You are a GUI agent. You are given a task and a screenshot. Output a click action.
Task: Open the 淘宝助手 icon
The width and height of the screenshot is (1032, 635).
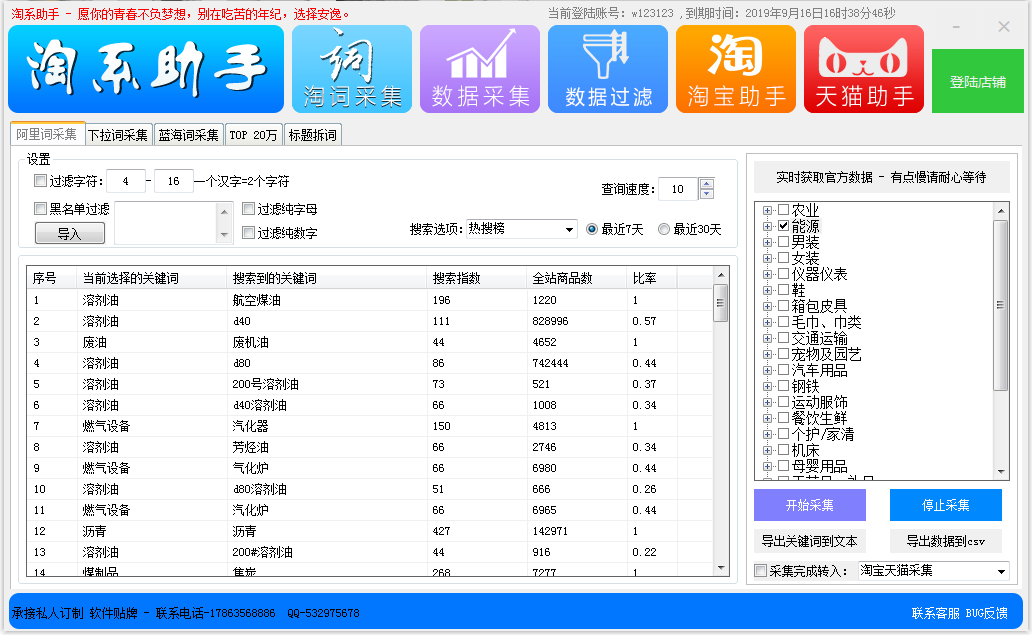[x=736, y=68]
